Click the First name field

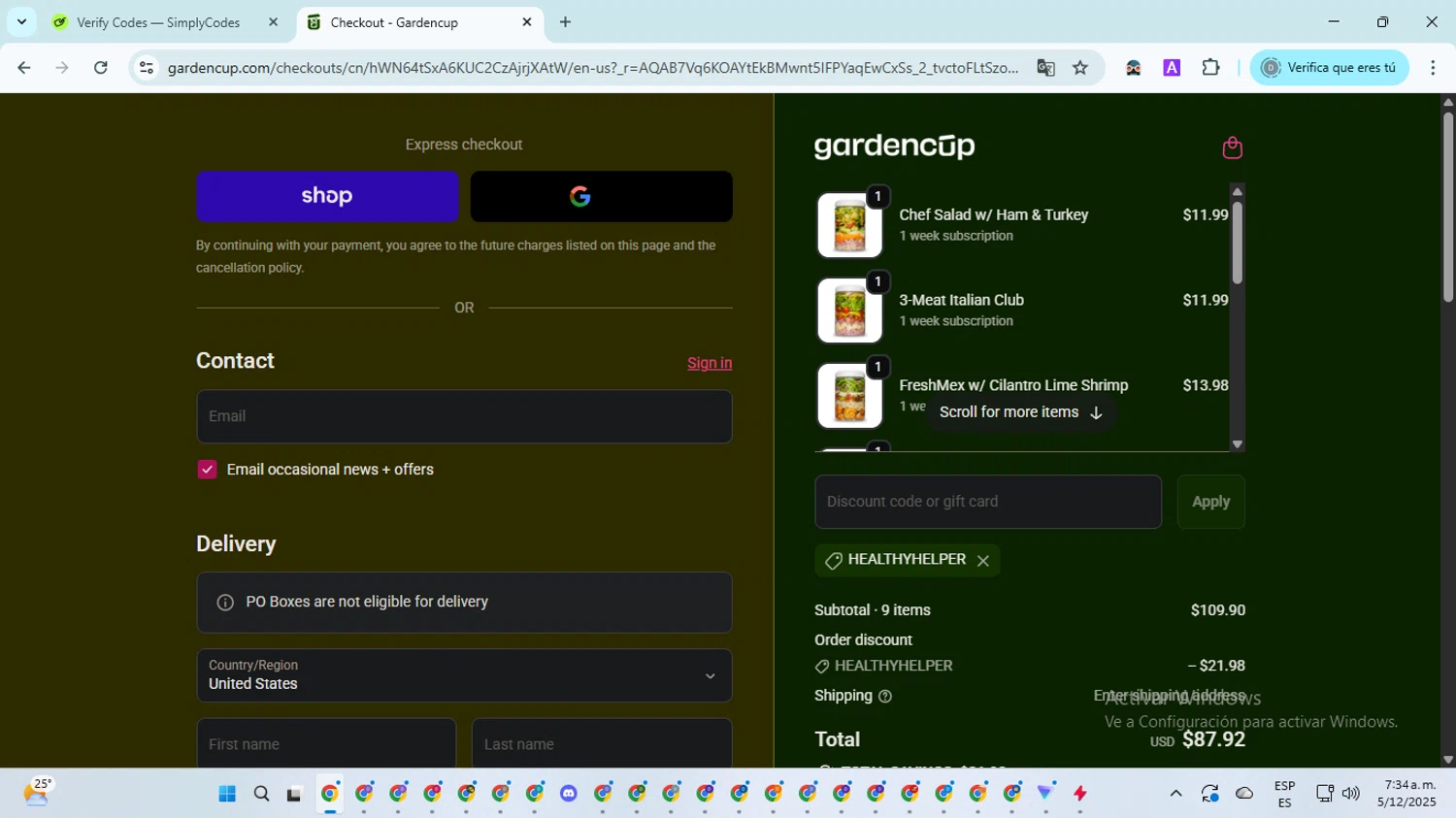326,744
